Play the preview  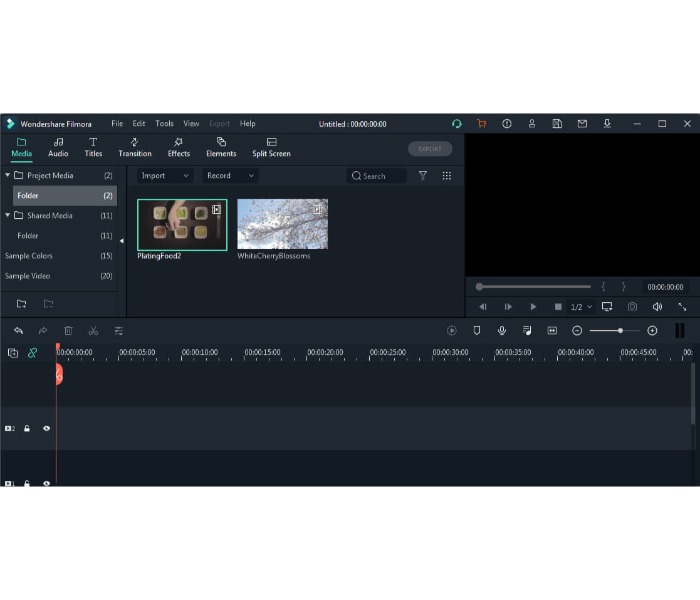pyautogui.click(x=533, y=307)
